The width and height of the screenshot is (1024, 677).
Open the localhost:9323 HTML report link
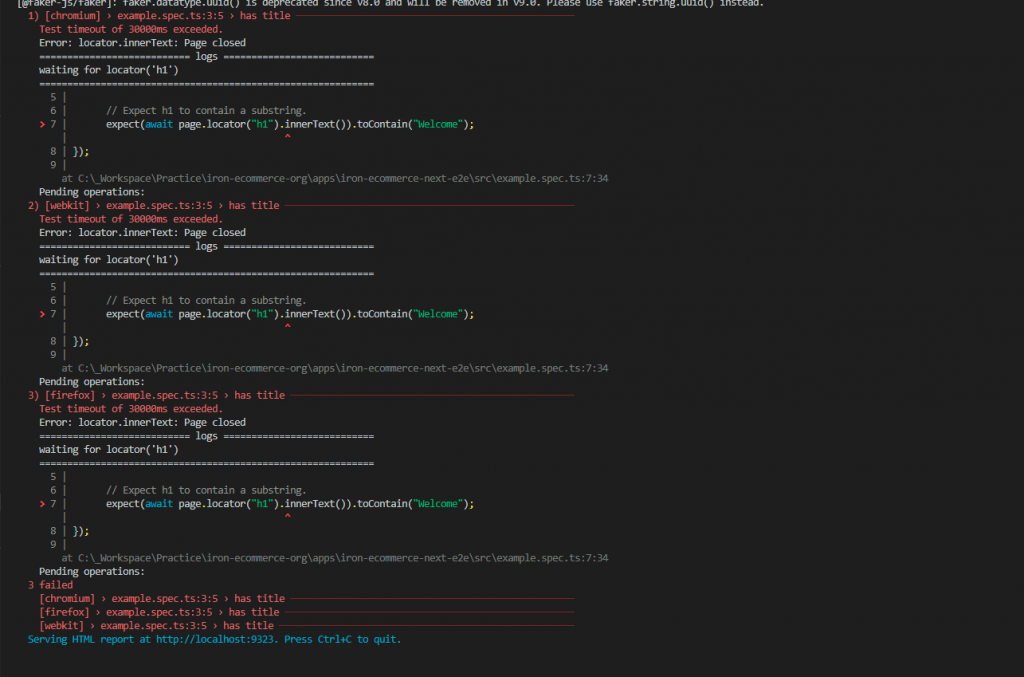pos(214,639)
